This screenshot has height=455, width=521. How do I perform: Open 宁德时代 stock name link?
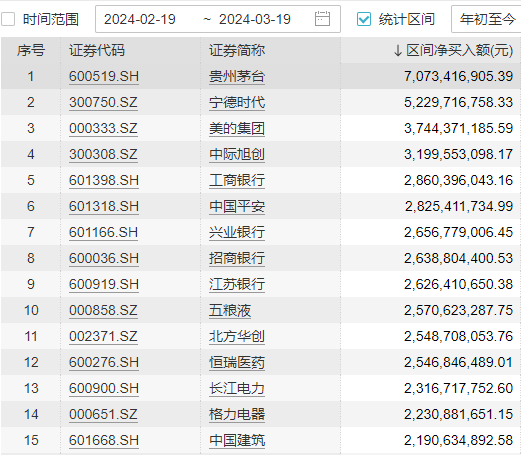[x=237, y=102]
